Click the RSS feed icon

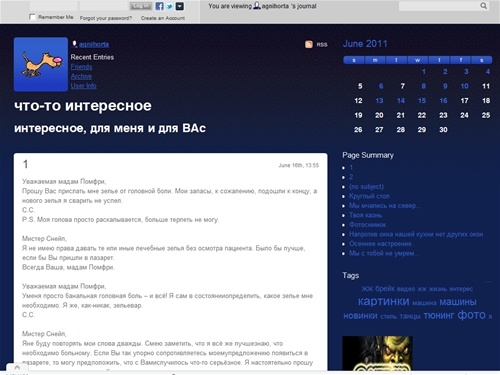309,44
